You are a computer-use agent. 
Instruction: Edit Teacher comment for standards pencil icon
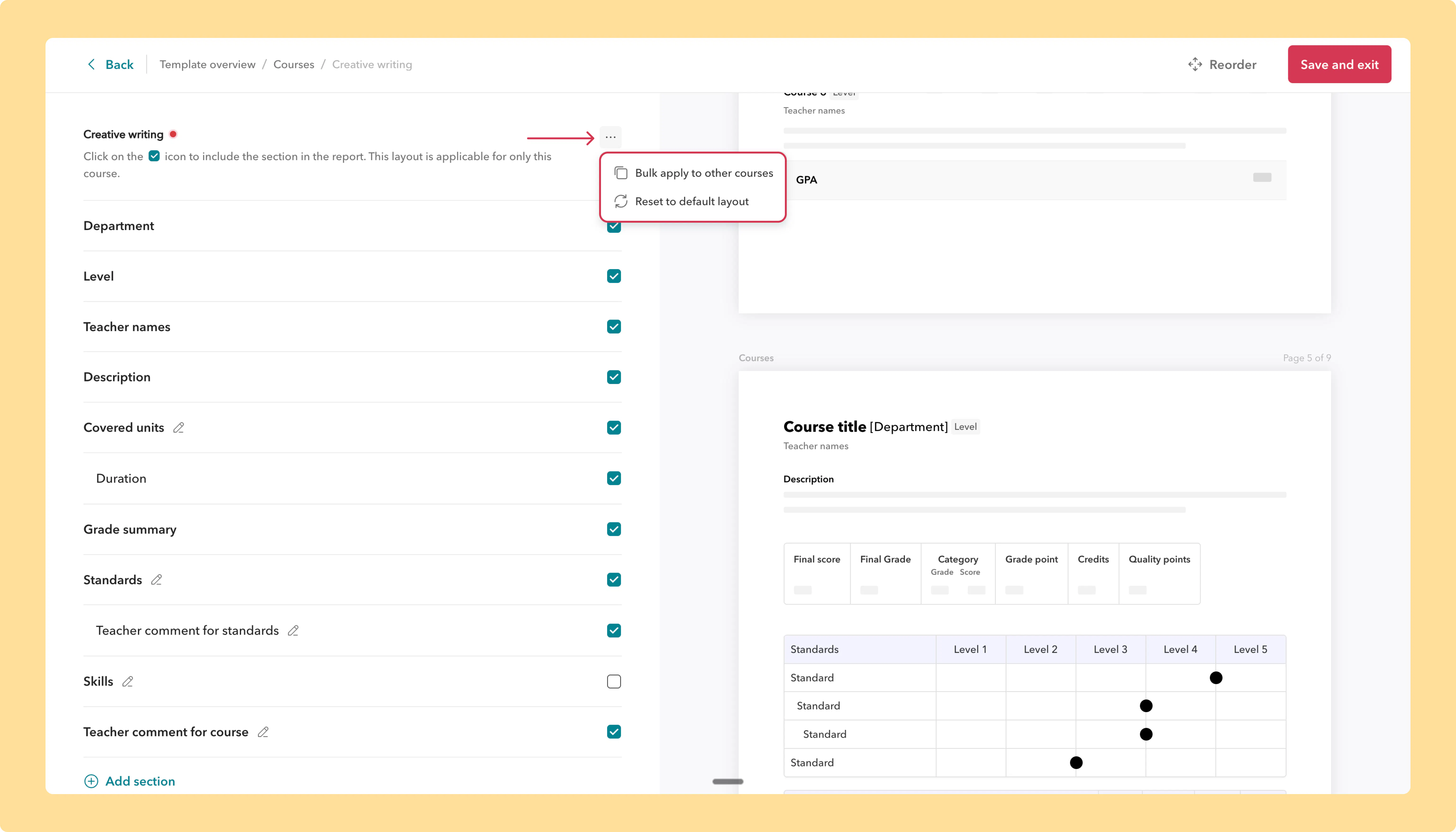coord(293,630)
